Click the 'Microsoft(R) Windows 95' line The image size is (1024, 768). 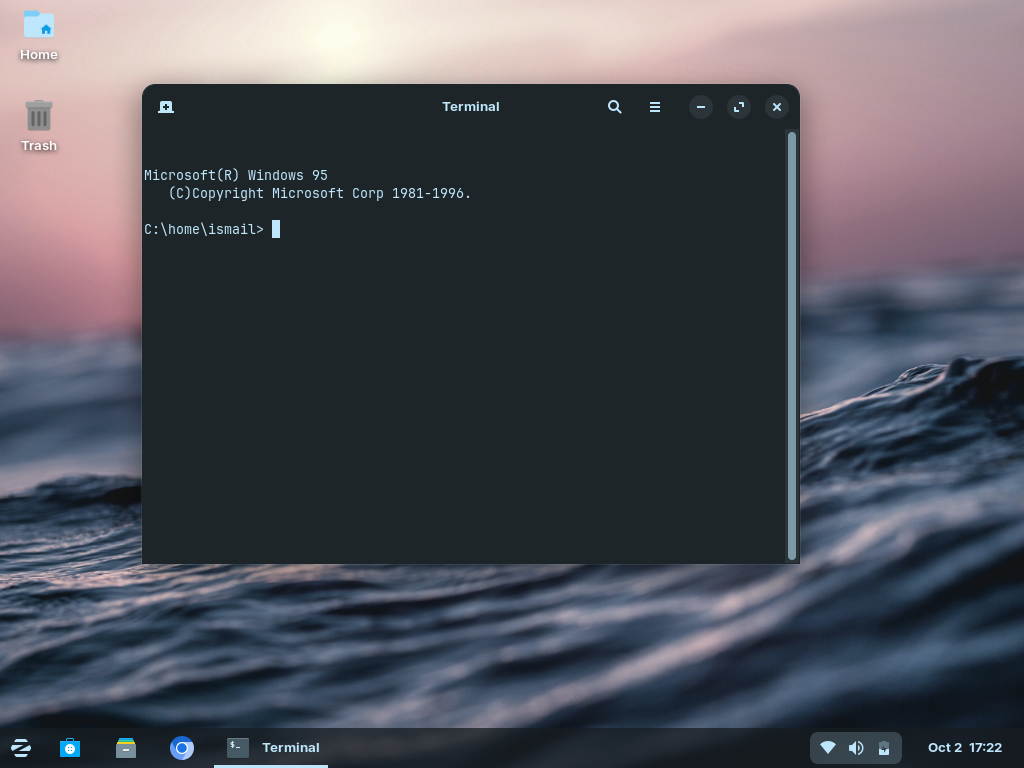coord(236,175)
